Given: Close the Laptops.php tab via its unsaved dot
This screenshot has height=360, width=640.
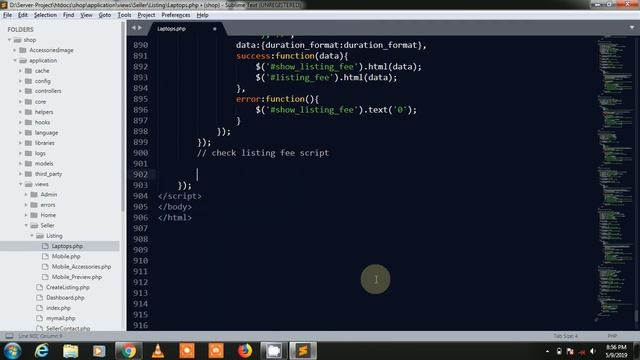Looking at the screenshot, I should point(215,29).
